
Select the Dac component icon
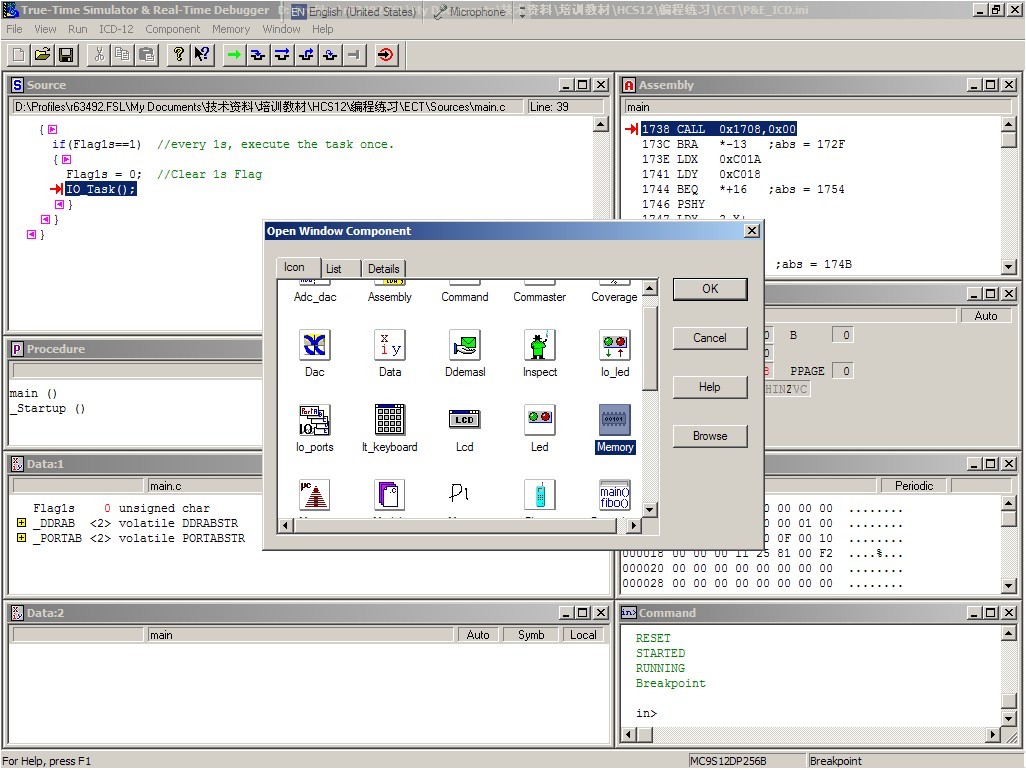315,346
